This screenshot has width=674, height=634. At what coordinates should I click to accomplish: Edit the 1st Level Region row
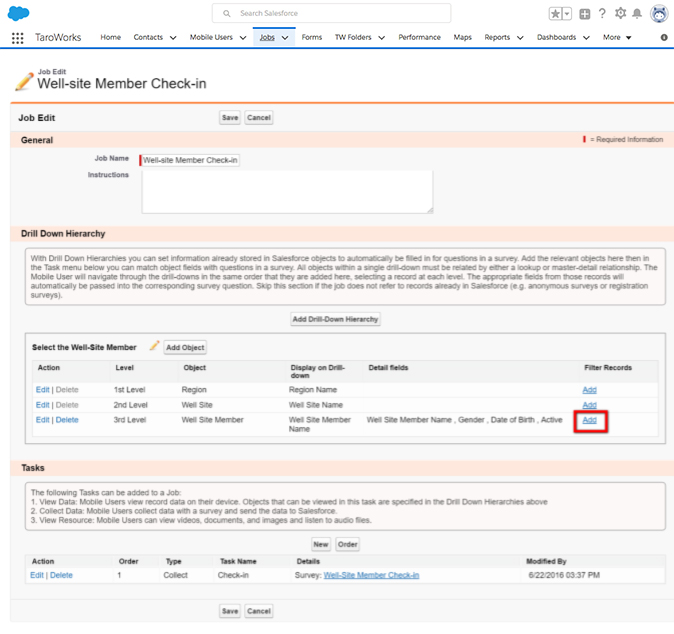tap(43, 390)
